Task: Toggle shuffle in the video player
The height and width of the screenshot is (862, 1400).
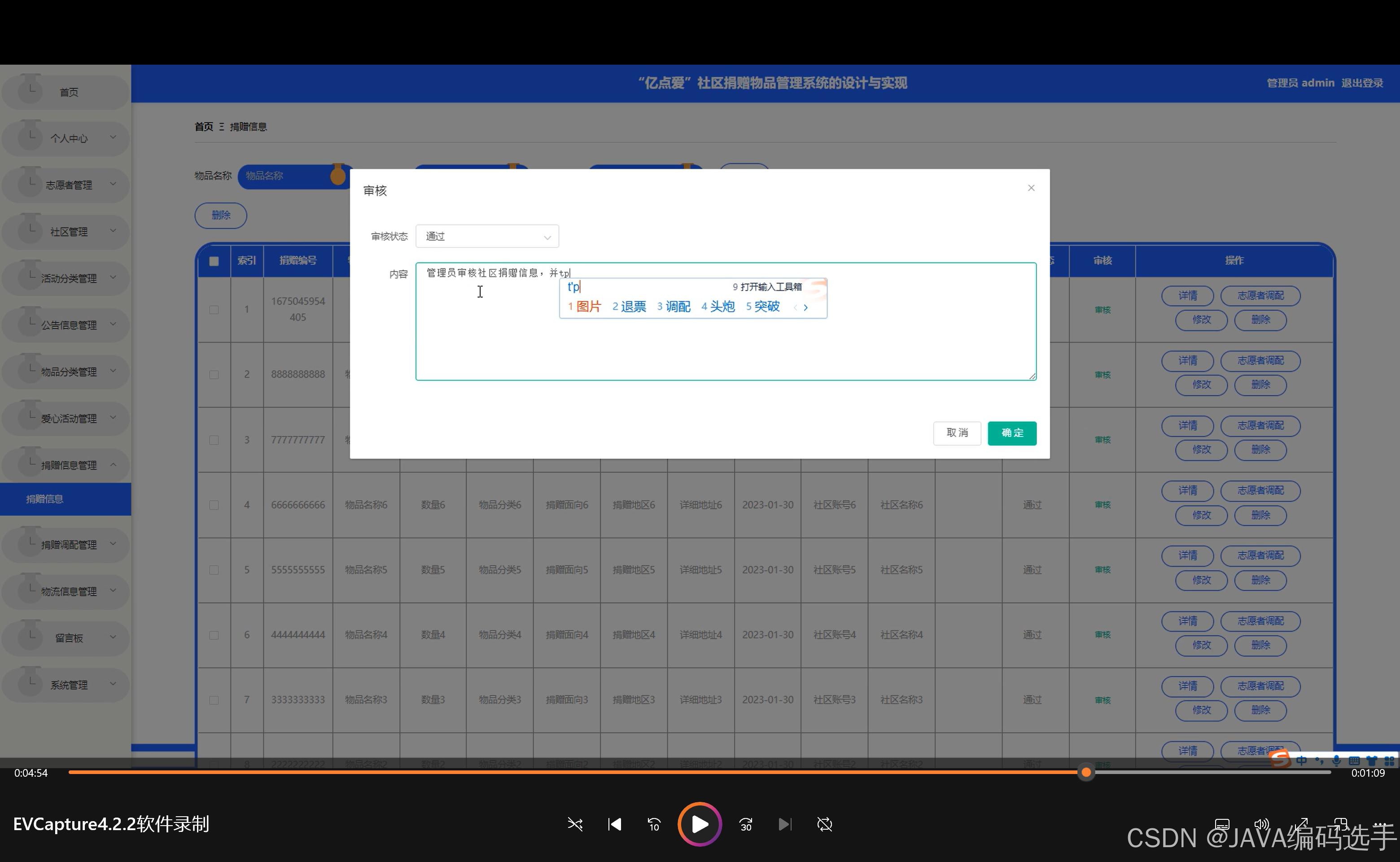Action: point(575,824)
